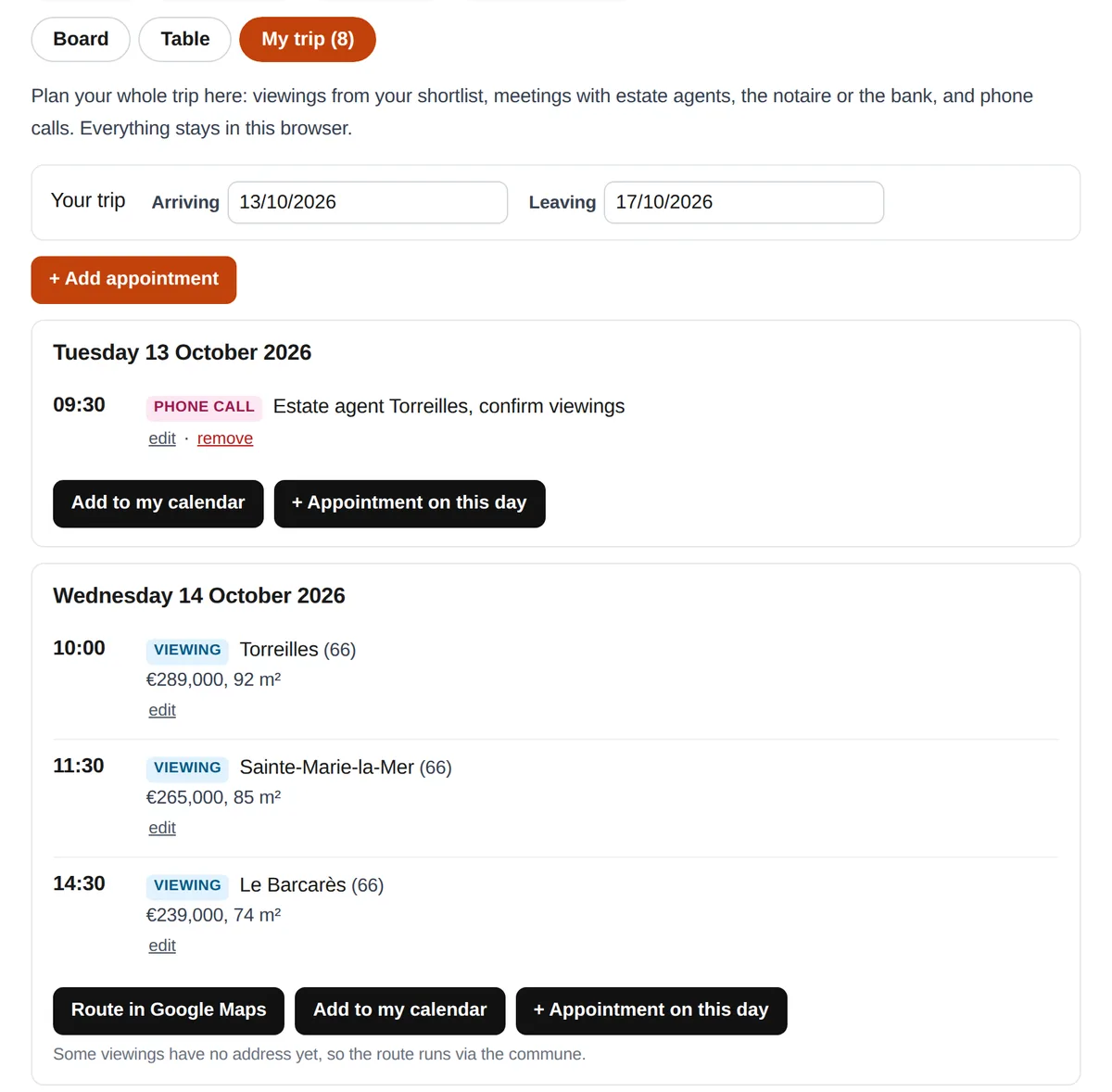
Task: Click the Estate agent Torreilles, confirm viewings text
Action: pyautogui.click(x=449, y=406)
